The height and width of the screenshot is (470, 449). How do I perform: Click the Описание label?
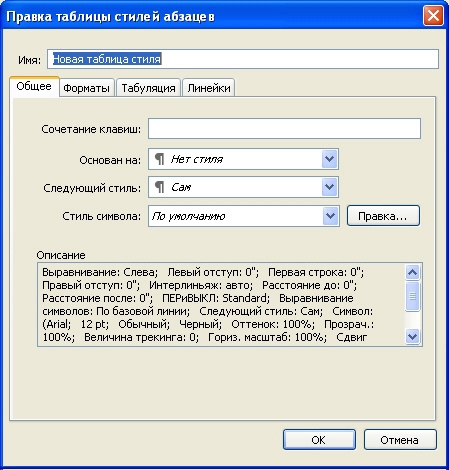(61, 255)
